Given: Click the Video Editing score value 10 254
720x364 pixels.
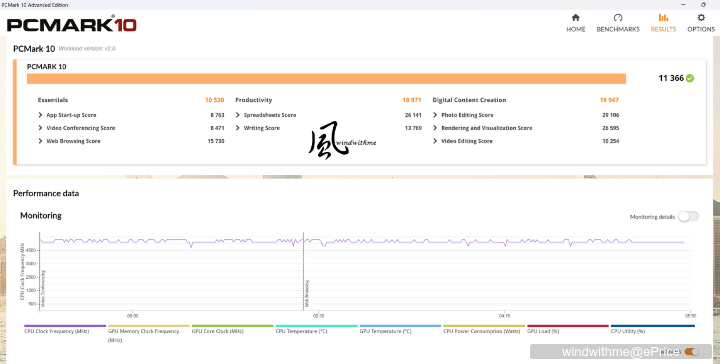Looking at the screenshot, I should (611, 141).
